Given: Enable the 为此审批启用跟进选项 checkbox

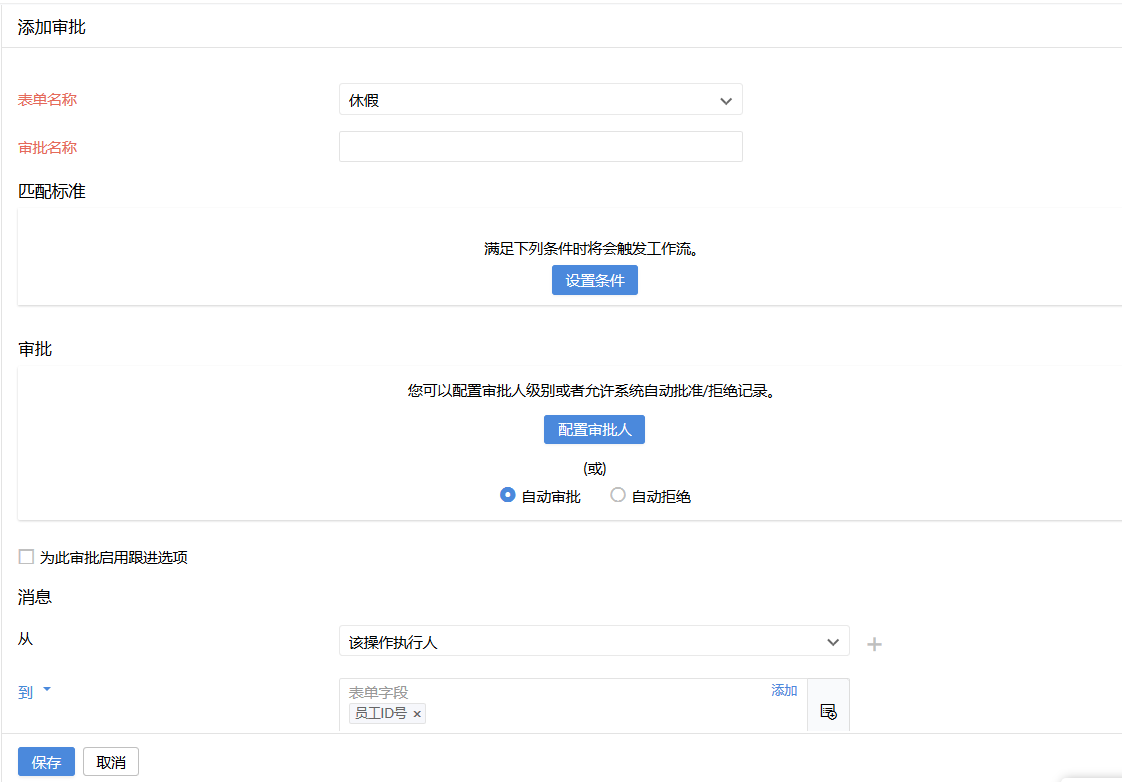Looking at the screenshot, I should [x=27, y=557].
